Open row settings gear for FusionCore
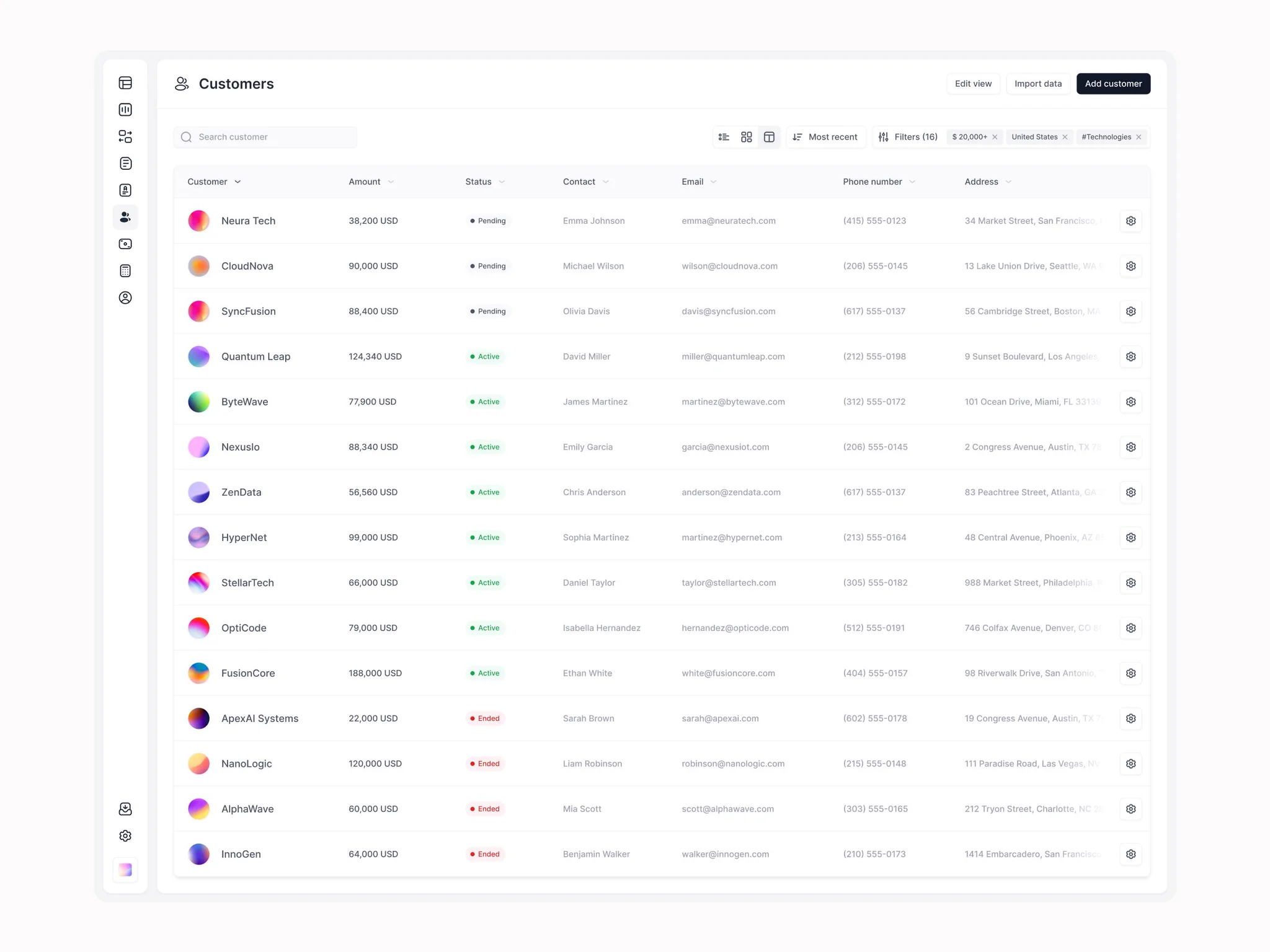 pos(1130,673)
